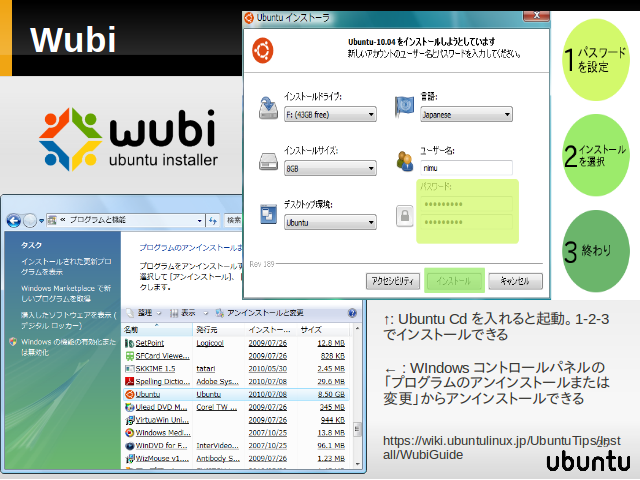
Task: Click the hard disk size icon
Action: point(268,162)
